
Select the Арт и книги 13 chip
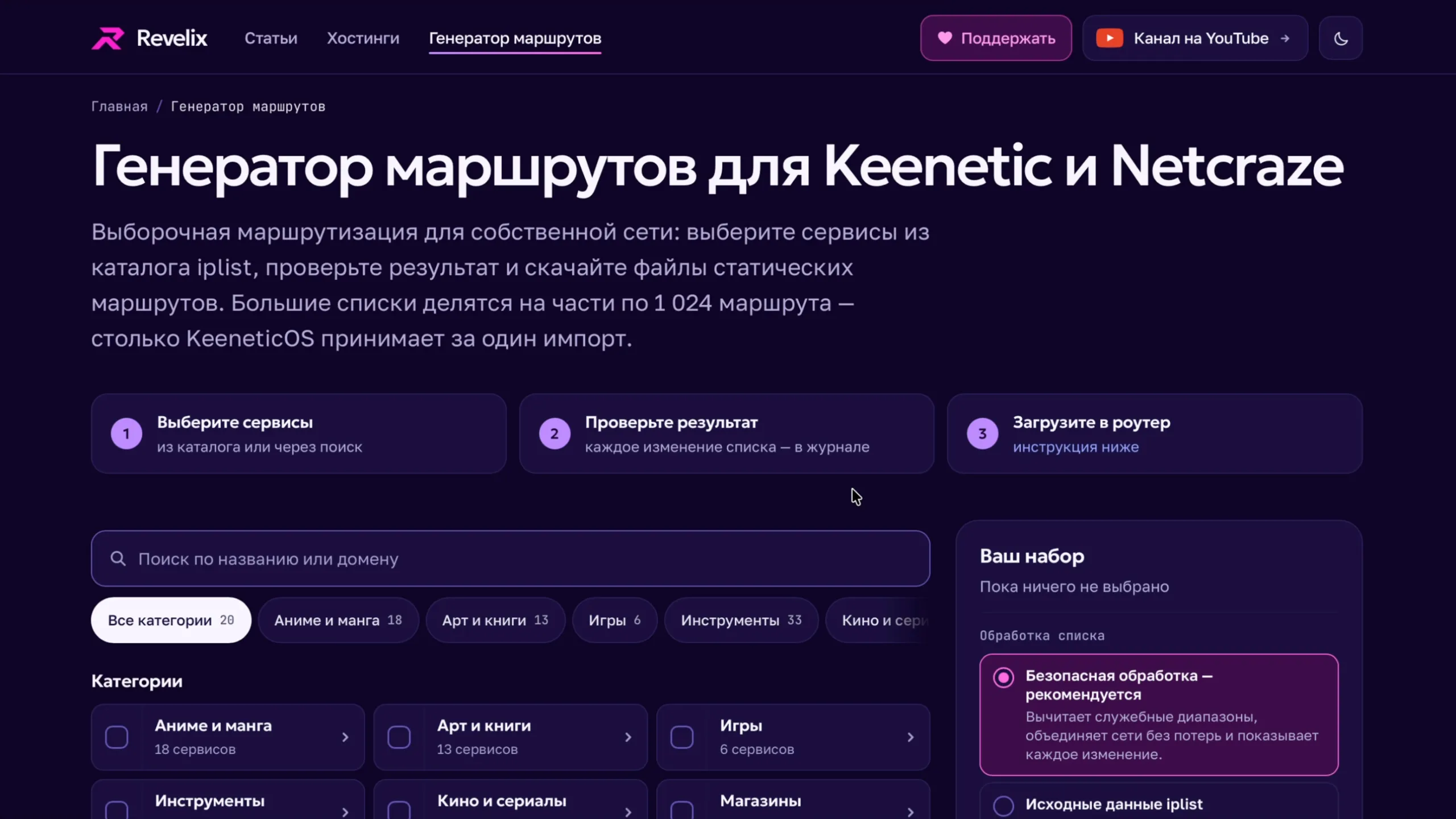[495, 620]
